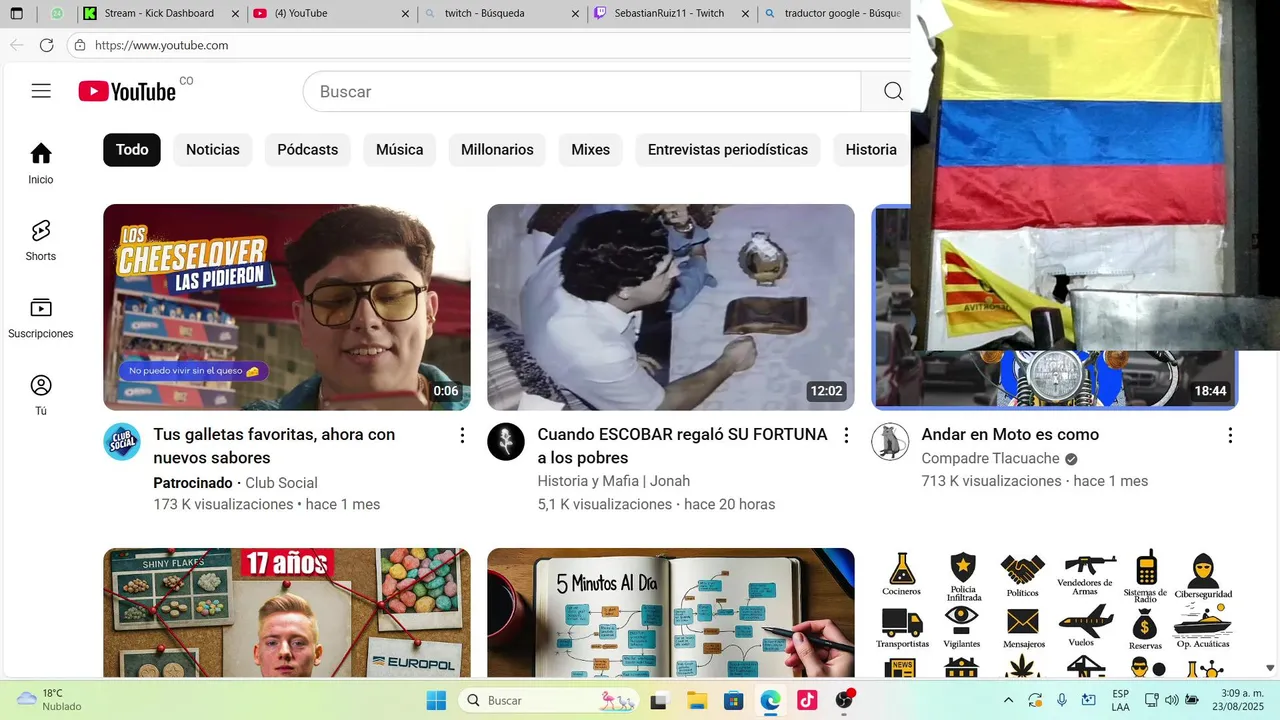Open Task View on taskbar

click(x=659, y=700)
